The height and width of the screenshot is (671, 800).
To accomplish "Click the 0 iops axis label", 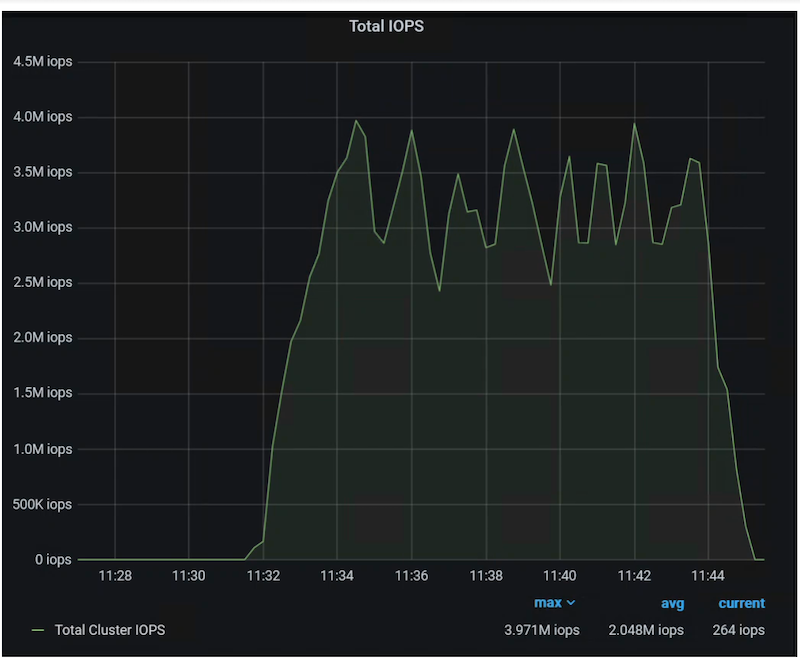I will [x=53, y=560].
